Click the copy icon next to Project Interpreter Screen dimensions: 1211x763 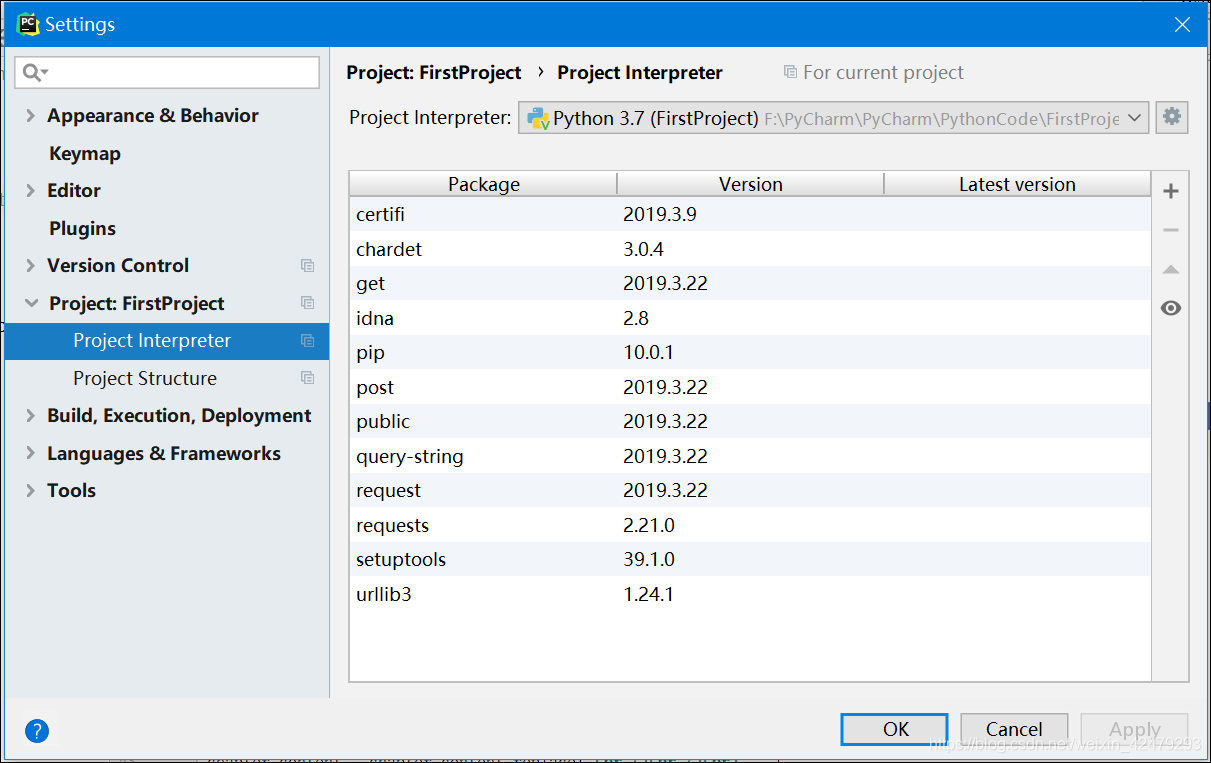[x=308, y=341]
